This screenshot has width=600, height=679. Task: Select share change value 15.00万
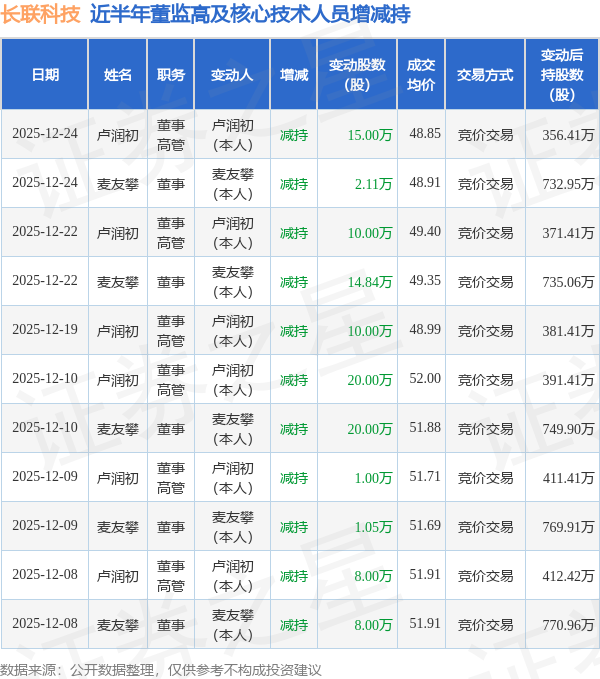point(370,135)
